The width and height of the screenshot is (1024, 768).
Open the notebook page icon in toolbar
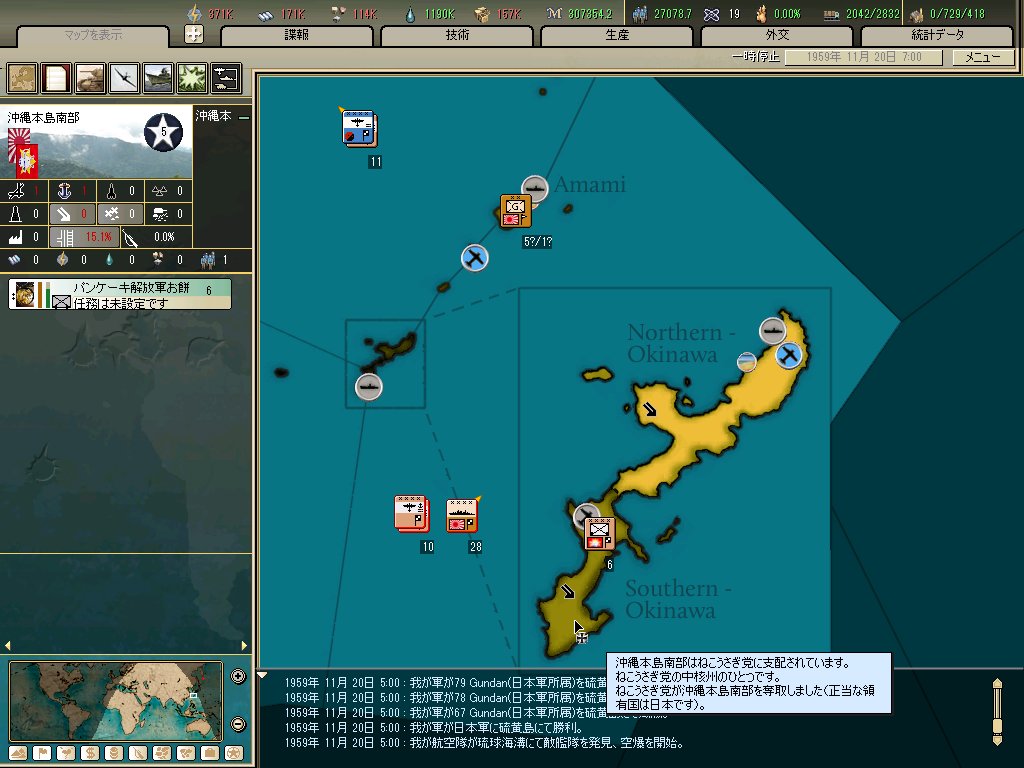(x=56, y=78)
